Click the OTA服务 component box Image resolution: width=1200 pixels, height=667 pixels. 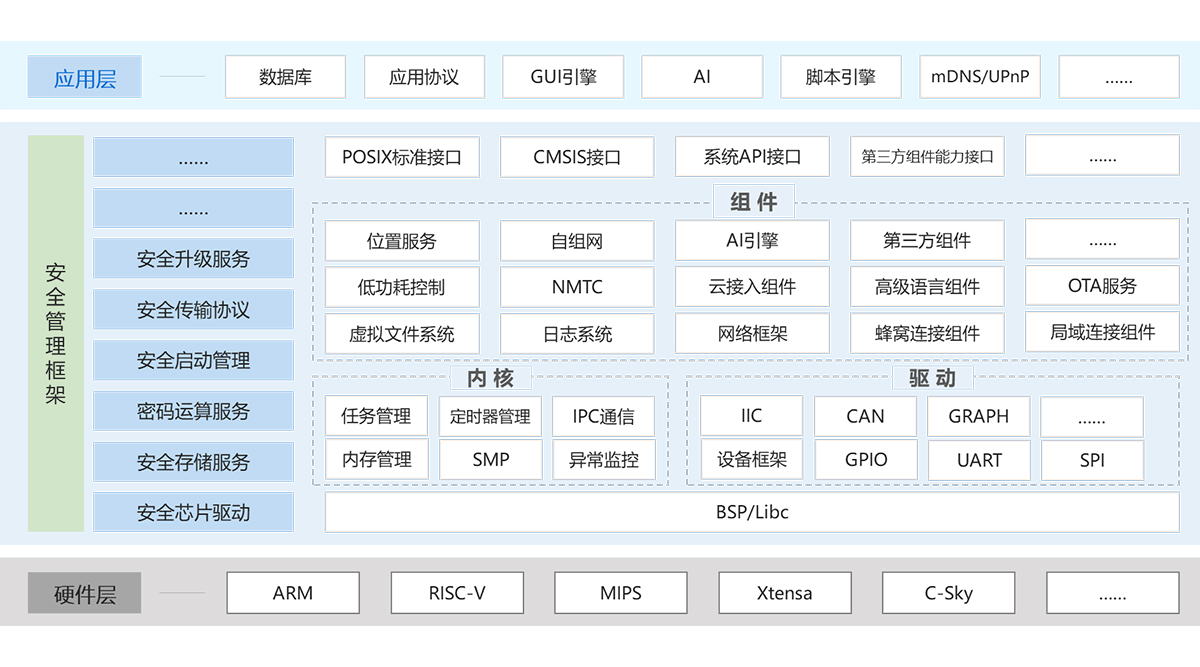pos(1102,286)
